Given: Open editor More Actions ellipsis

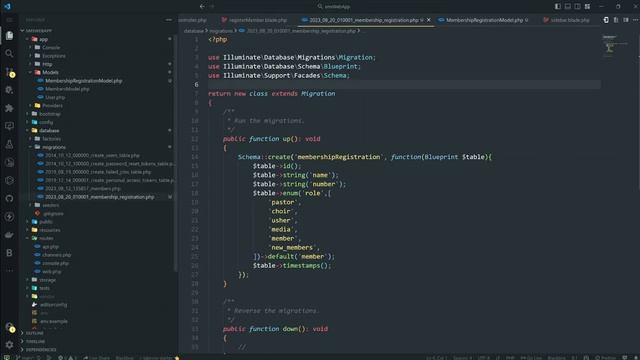Looking at the screenshot, I should point(636,20).
